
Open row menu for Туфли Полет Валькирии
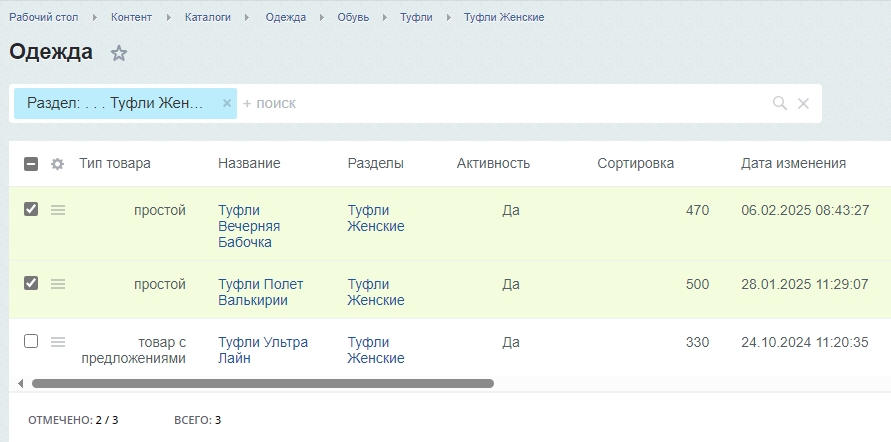(58, 284)
